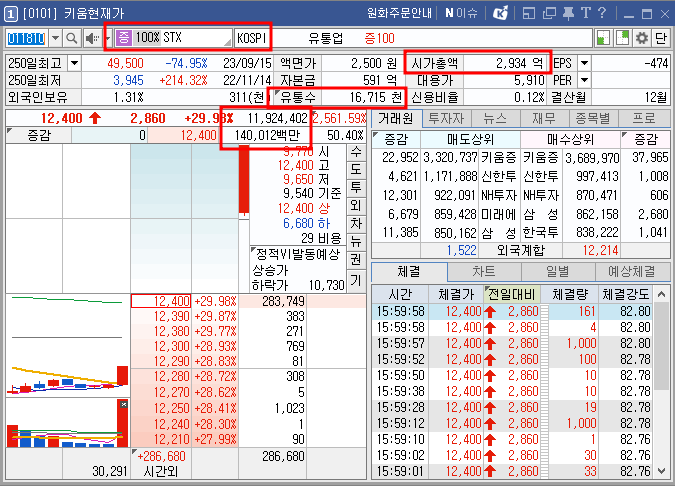Click the duplicate window icon
This screenshot has width=675, height=486.
[549, 13]
